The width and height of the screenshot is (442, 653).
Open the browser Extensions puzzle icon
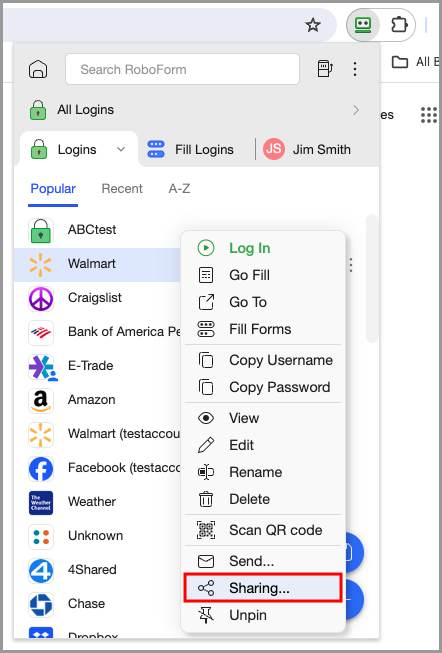399,25
